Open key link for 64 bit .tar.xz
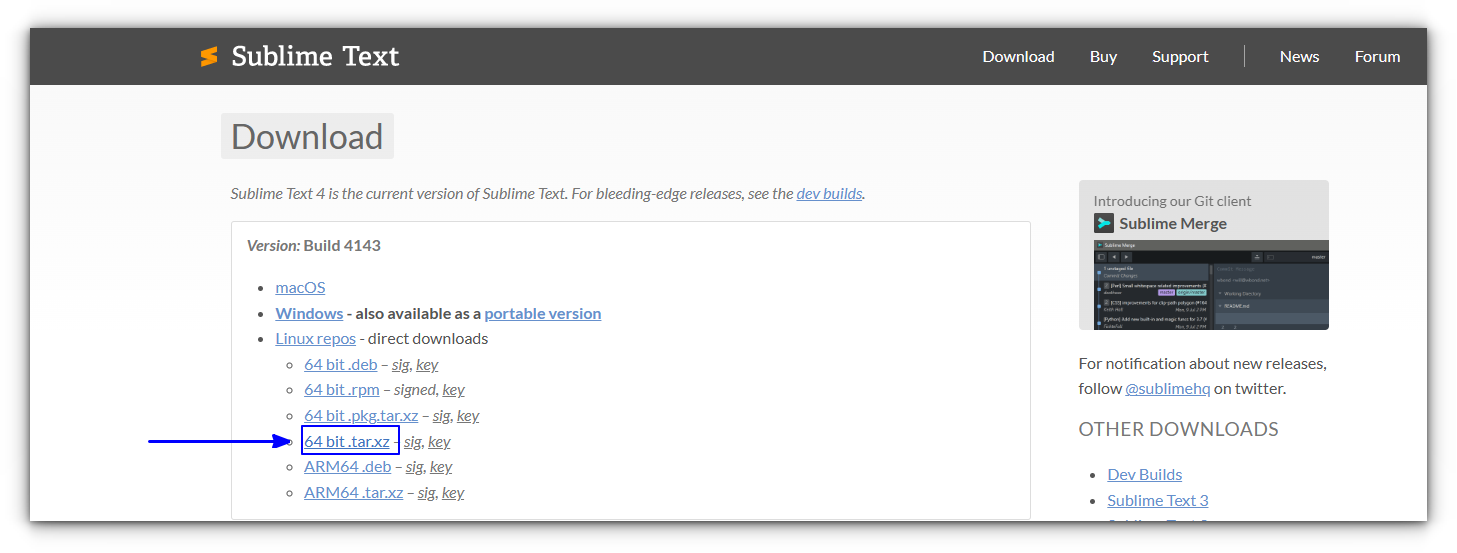 pyautogui.click(x=439, y=441)
